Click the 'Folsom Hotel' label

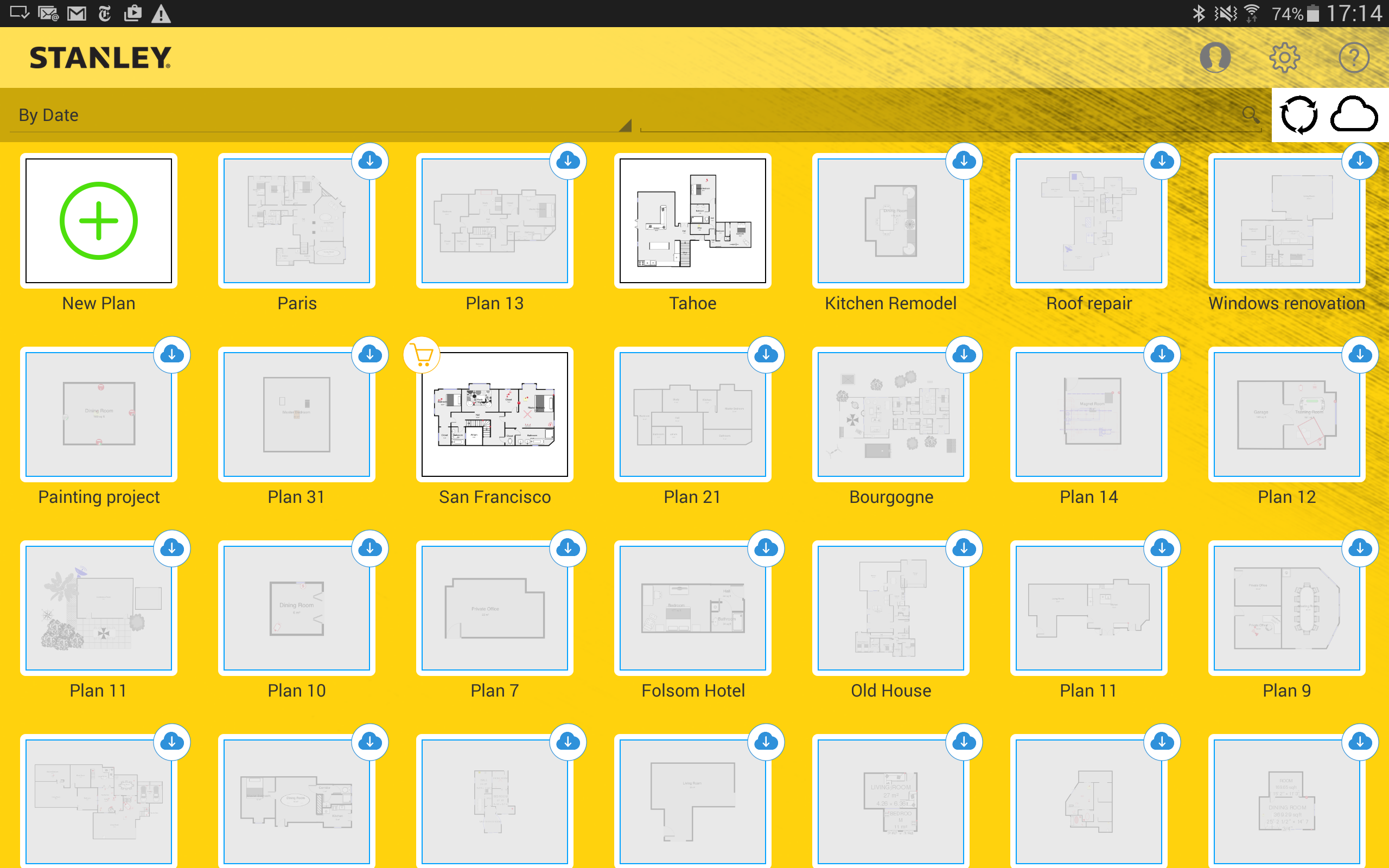pos(693,690)
